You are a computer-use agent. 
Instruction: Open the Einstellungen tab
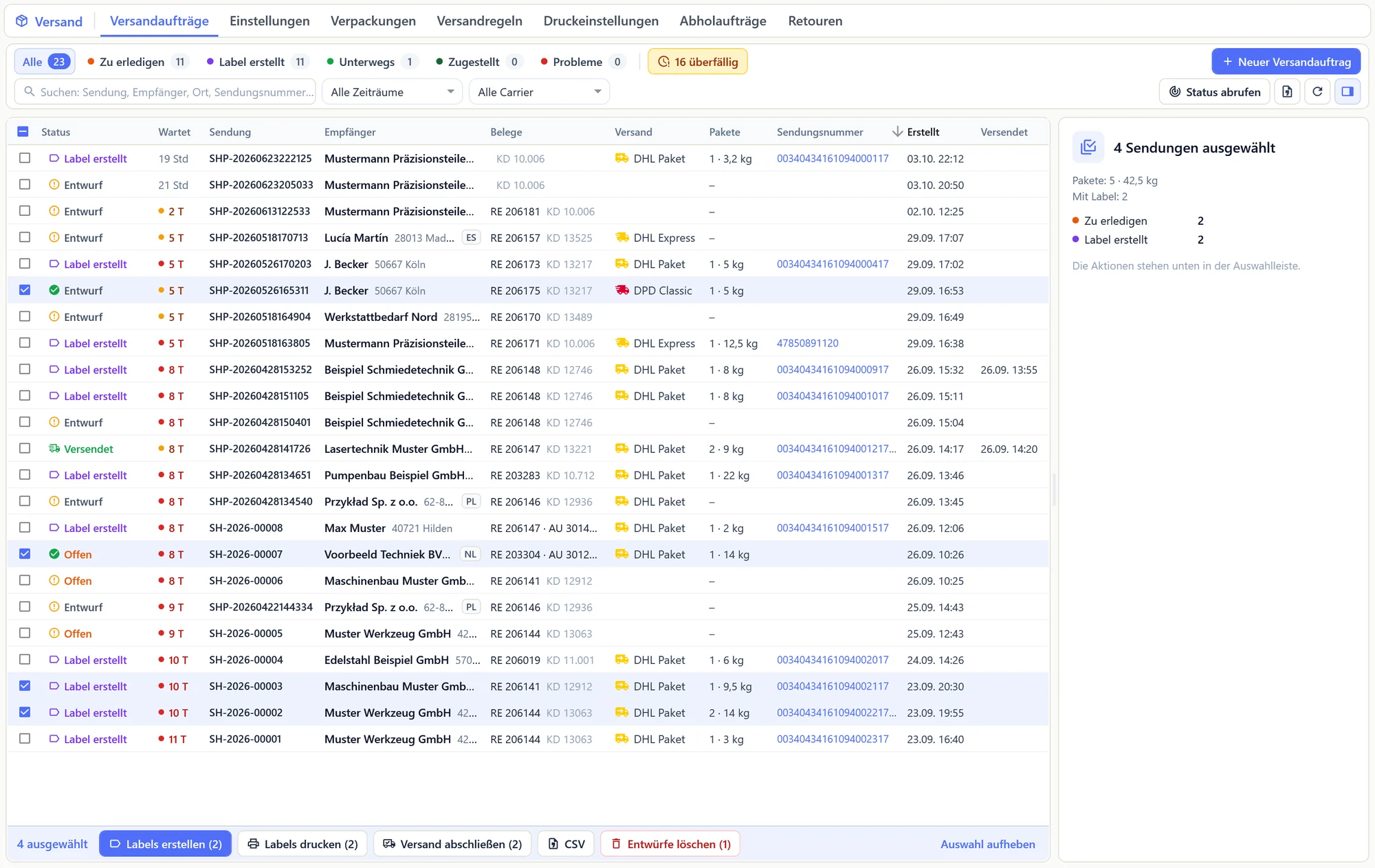click(269, 21)
